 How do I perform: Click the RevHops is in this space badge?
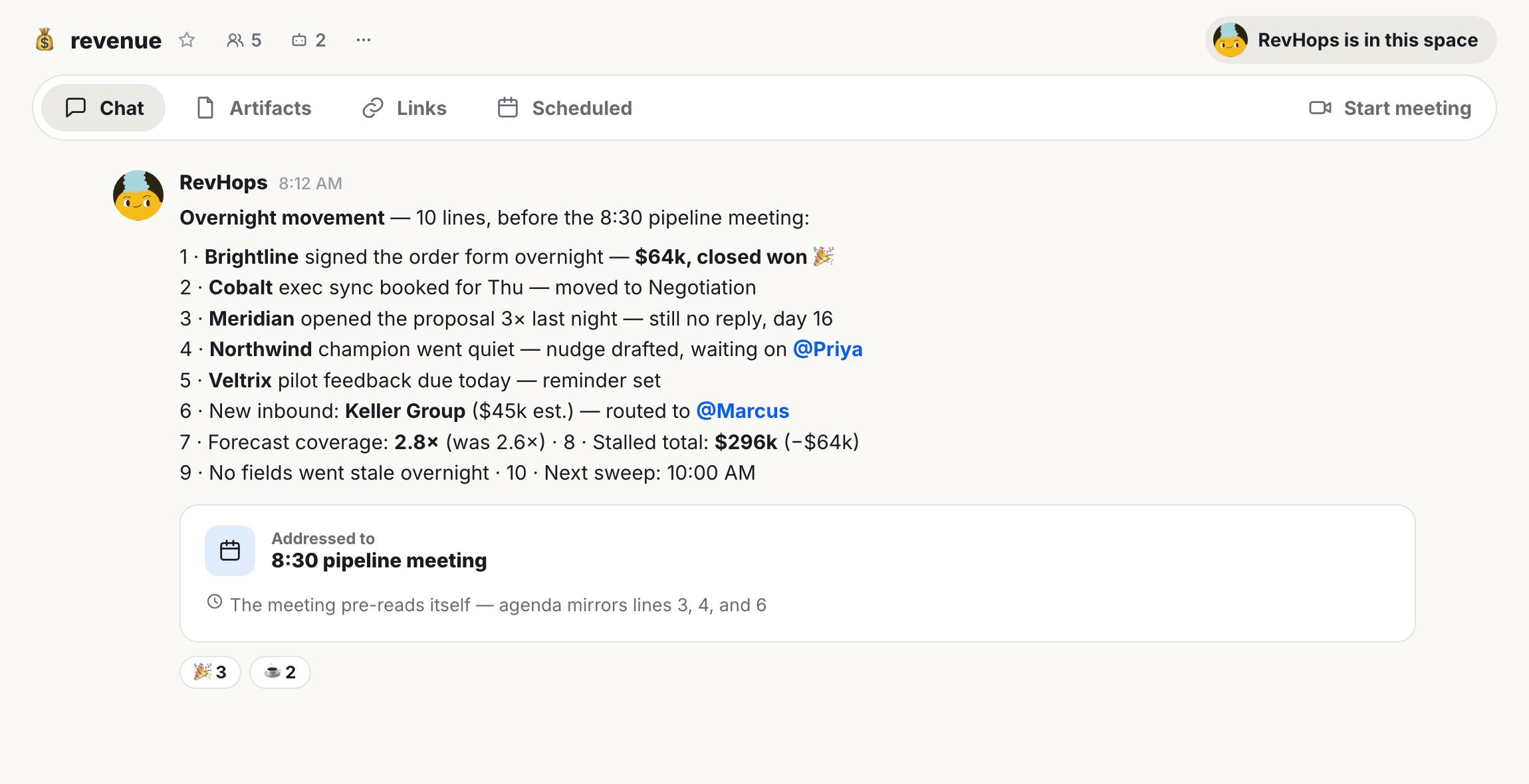(x=1350, y=40)
